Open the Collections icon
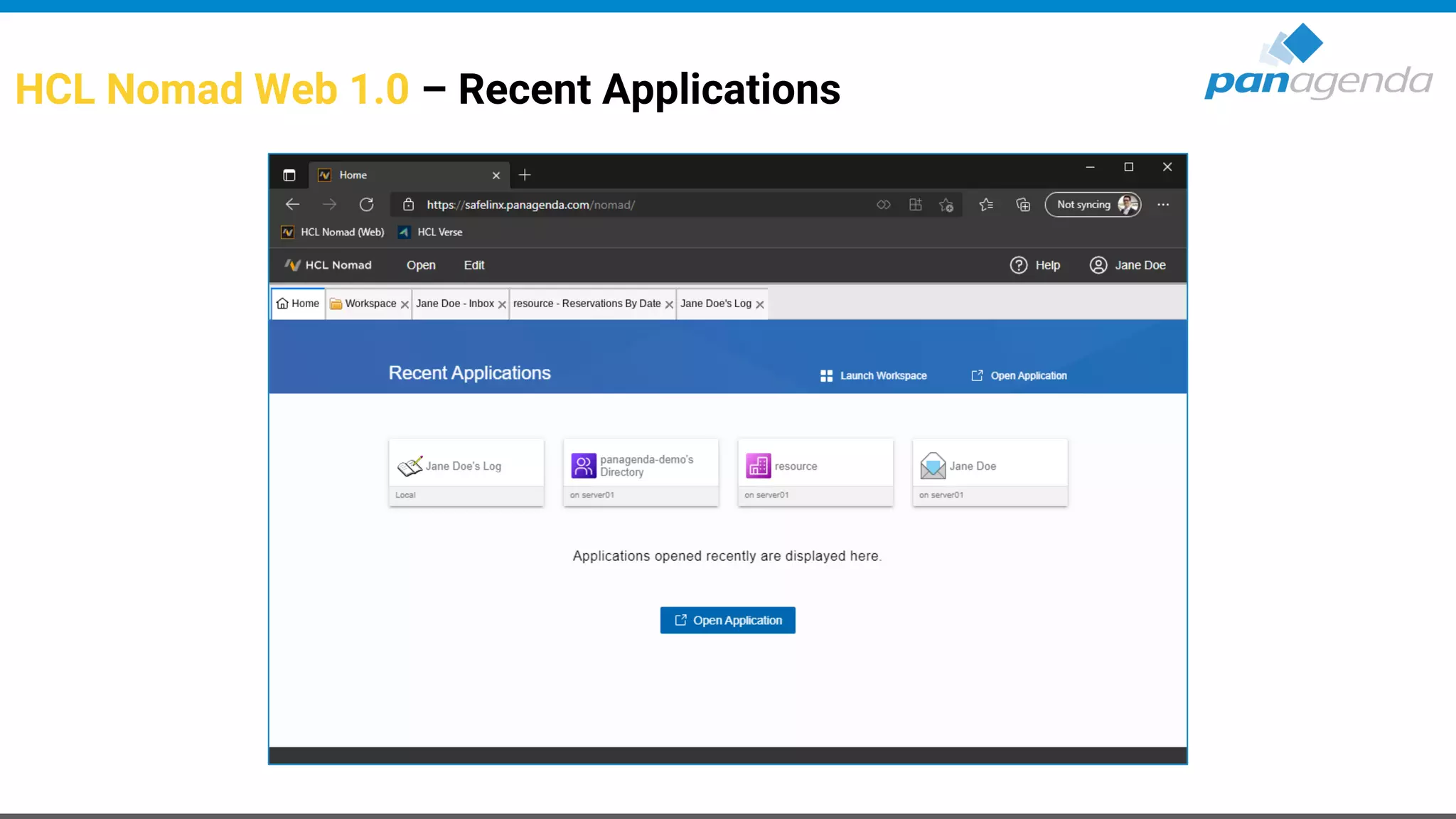The height and width of the screenshot is (819, 1456). pos(1023,205)
